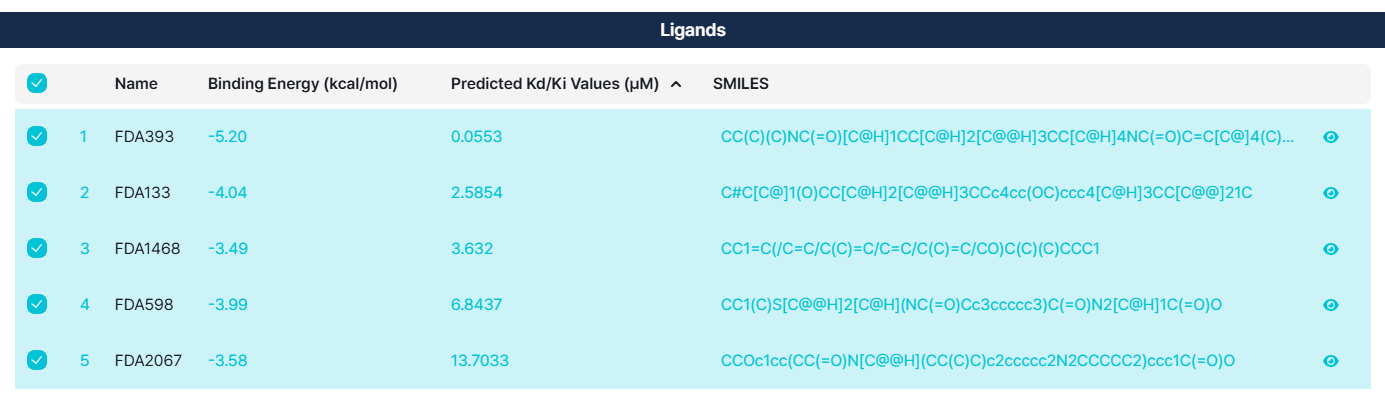
Task: Show FDA393 ligand with eye icon
Action: [1330, 137]
